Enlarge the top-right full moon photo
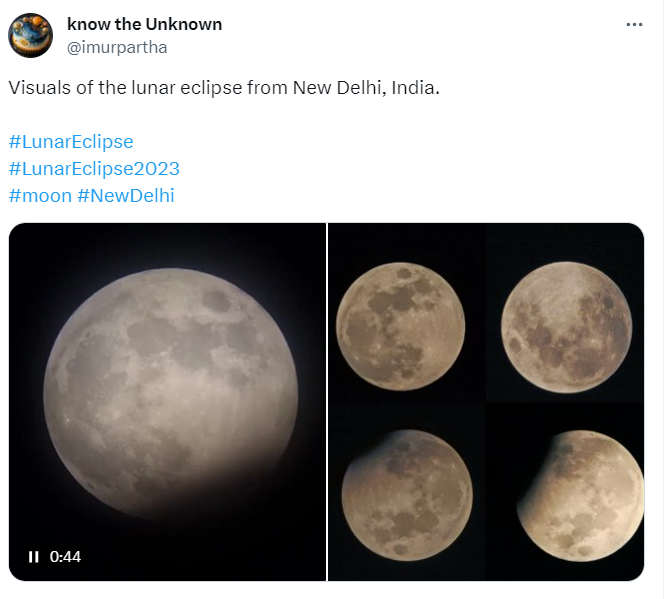The width and height of the screenshot is (666, 599). tap(566, 325)
